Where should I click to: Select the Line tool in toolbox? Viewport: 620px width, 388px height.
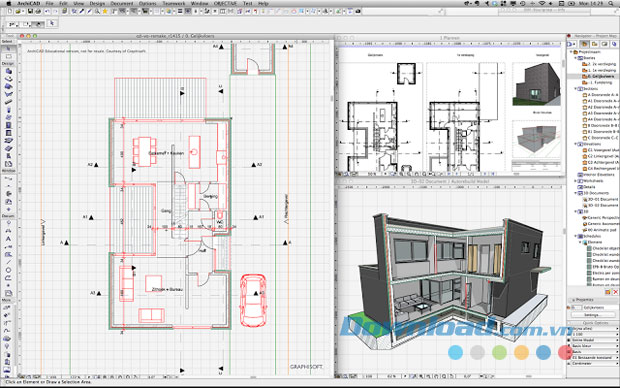click(x=8, y=262)
